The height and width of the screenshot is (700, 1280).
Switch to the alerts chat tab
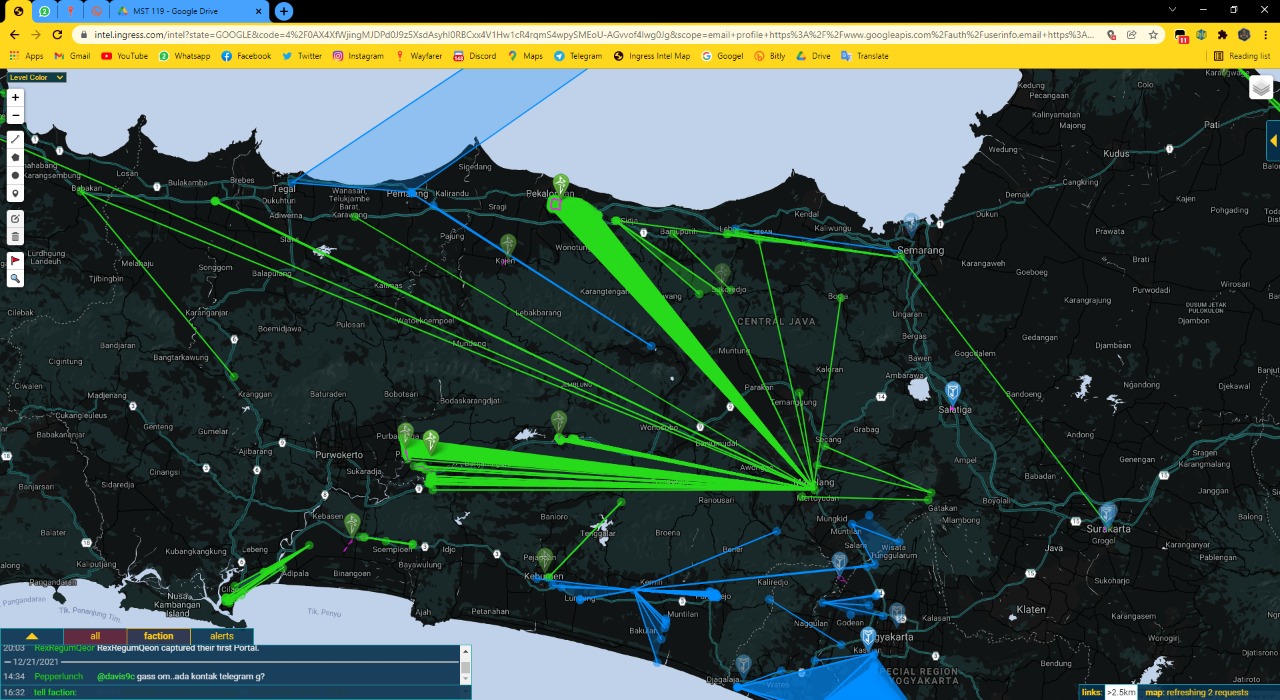[x=222, y=636]
